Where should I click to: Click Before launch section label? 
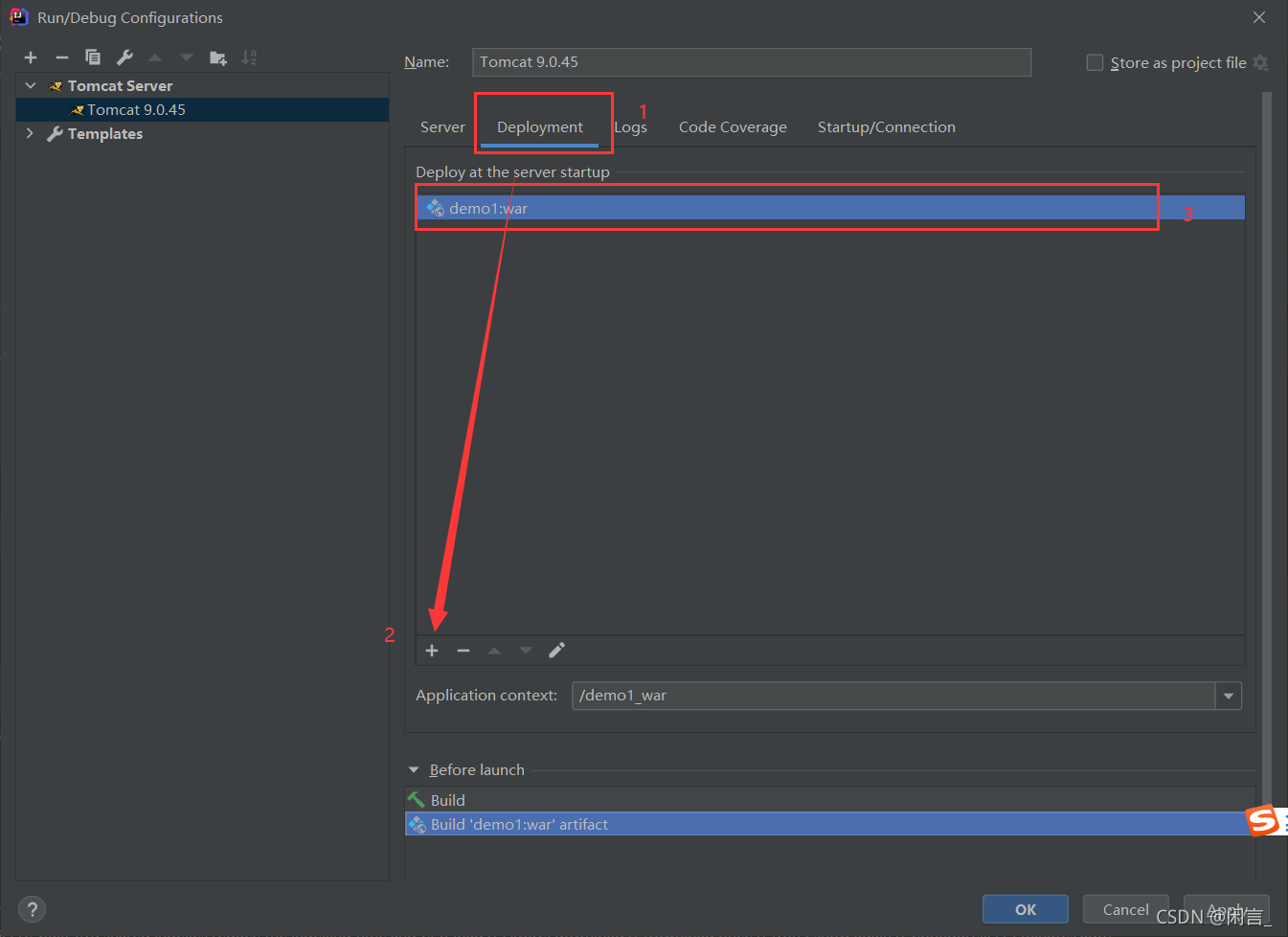click(477, 769)
